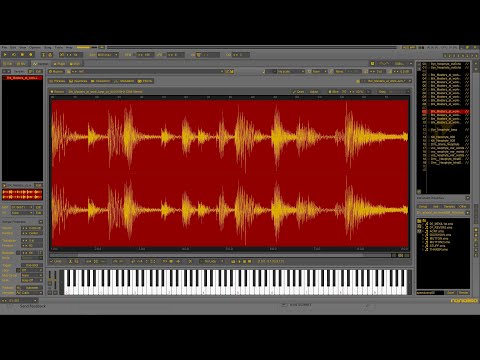Screen dimensions: 480x360
Task: Toggle Slice markers mode
Action: coord(334,92)
